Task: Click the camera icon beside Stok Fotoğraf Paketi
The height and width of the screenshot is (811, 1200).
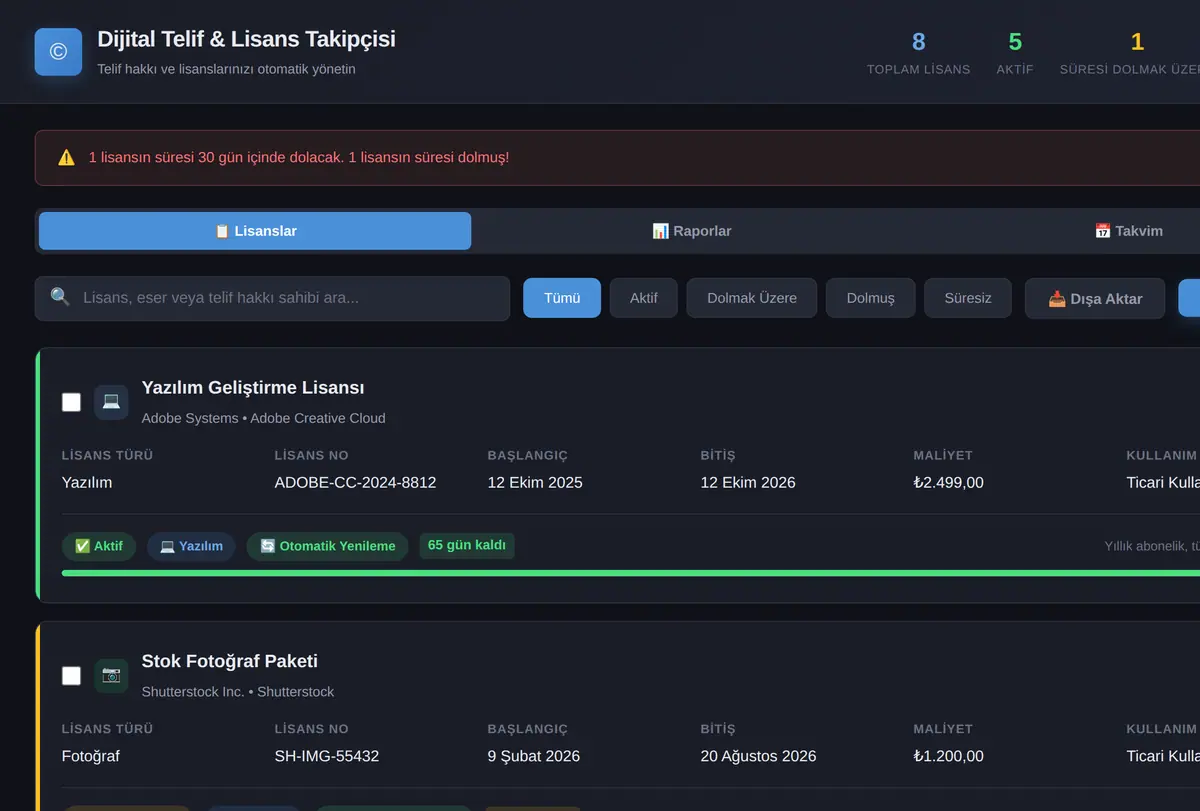Action: point(111,675)
